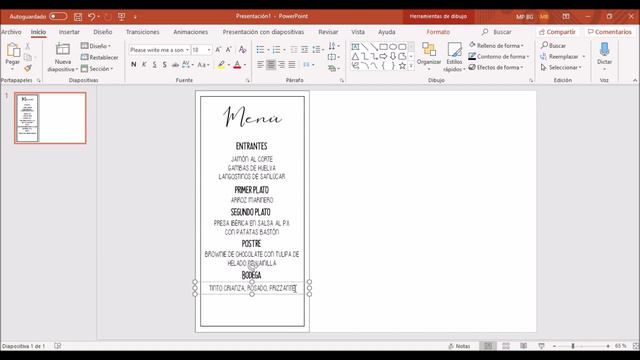Click the line spacing icon
The image size is (640, 360).
316,50
